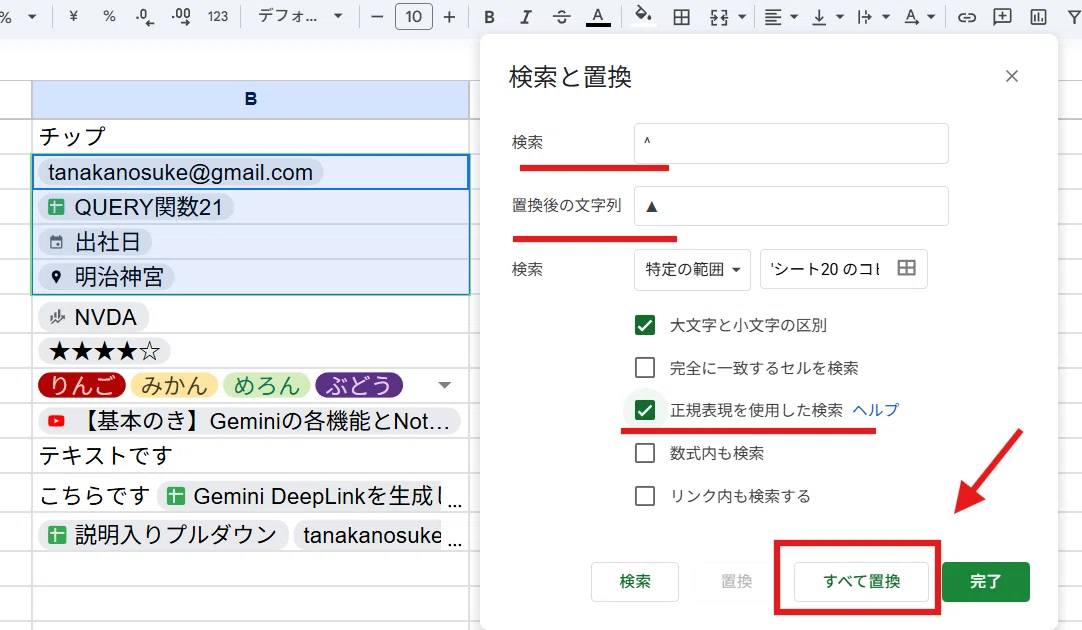
Task: Toggle bold formatting
Action: pyautogui.click(x=489, y=17)
